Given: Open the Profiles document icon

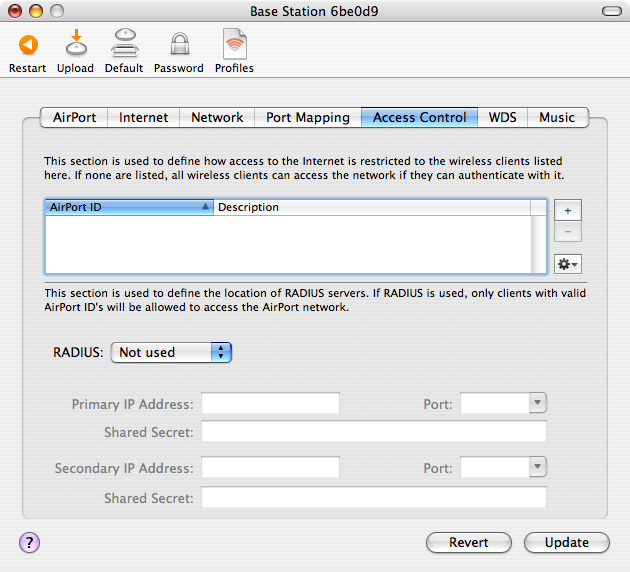Looking at the screenshot, I should pyautogui.click(x=235, y=43).
